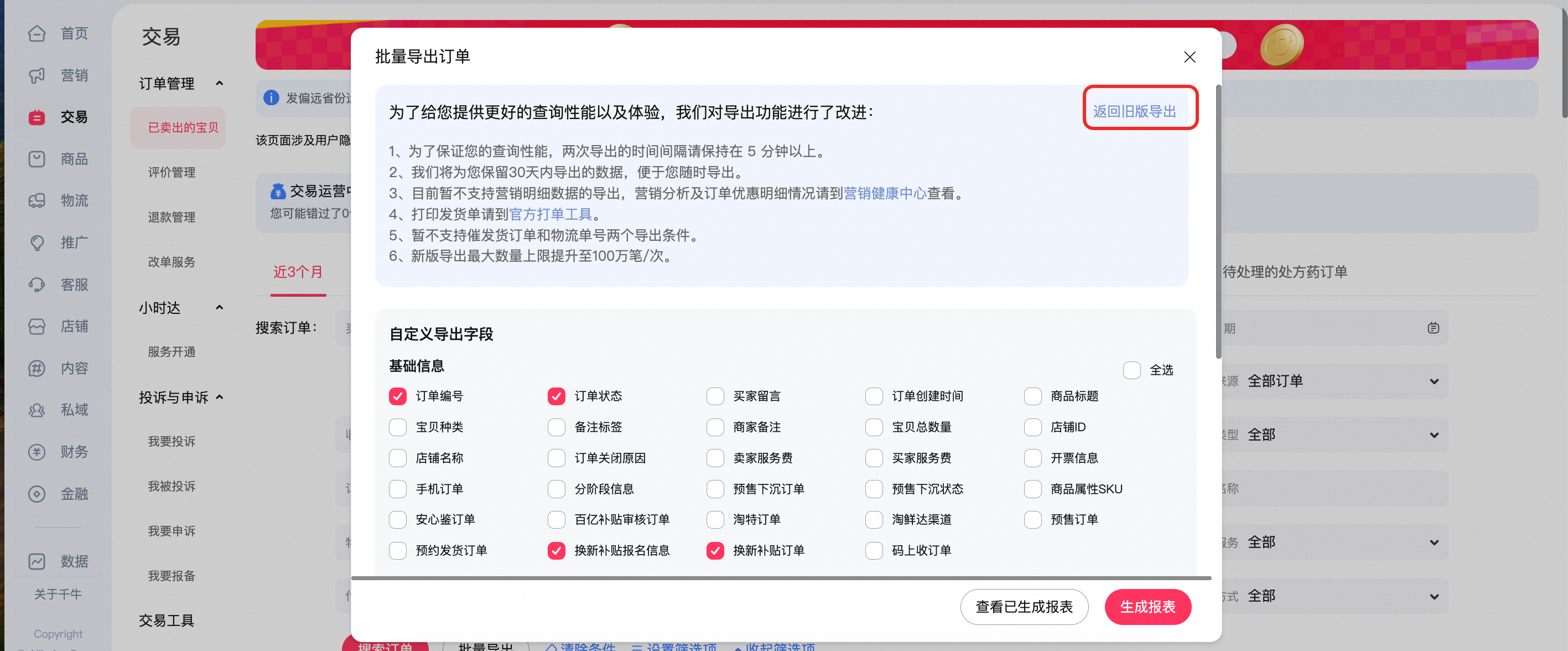Viewport: 1568px width, 651px height.
Task: Uncheck the 订单状态 checkbox
Action: [x=555, y=396]
